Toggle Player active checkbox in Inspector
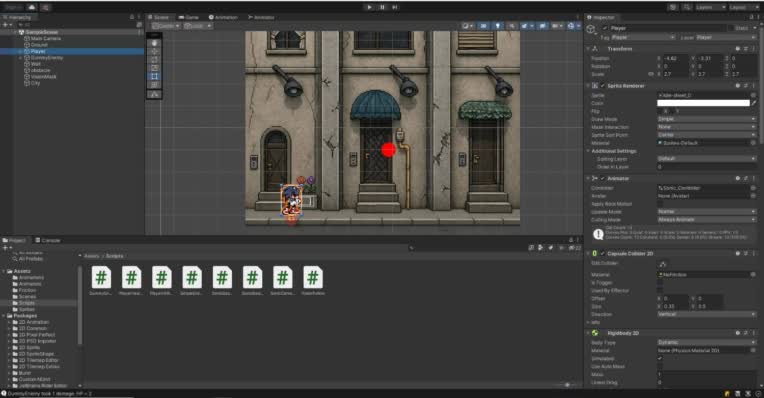Screen dimensions: 764x398 [x=605, y=28]
